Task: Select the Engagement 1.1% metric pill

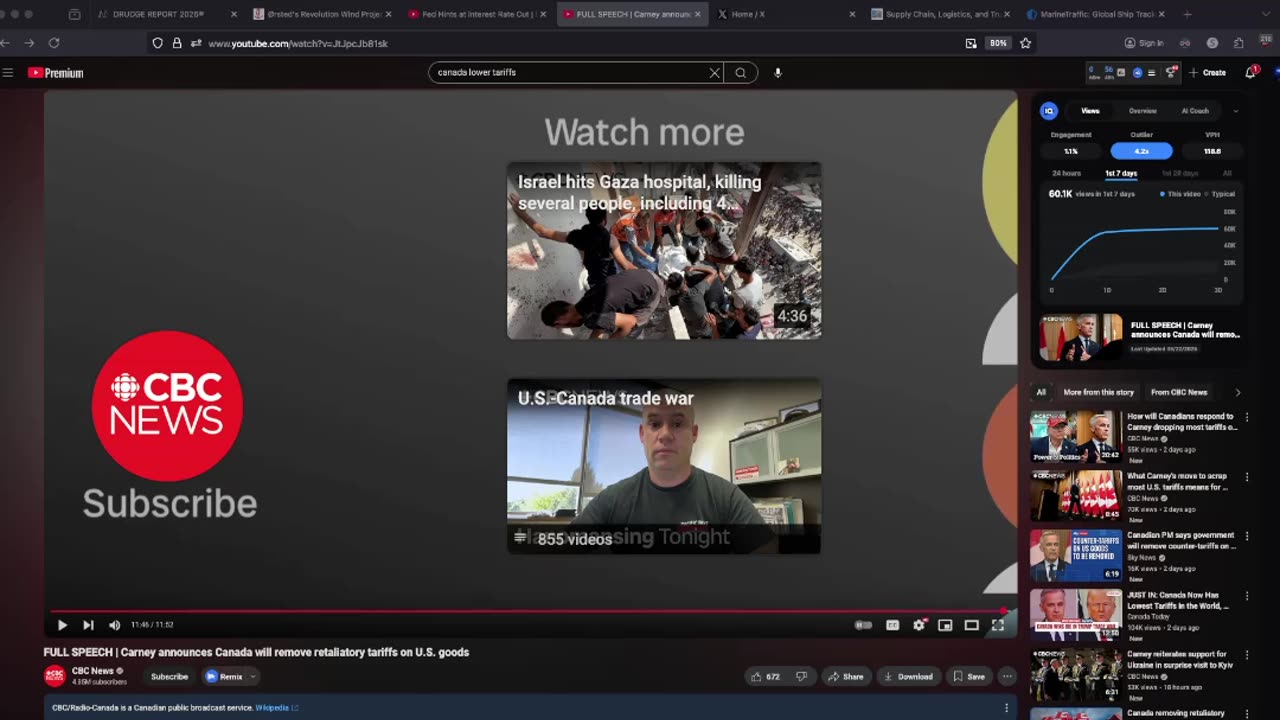Action: pos(1071,151)
